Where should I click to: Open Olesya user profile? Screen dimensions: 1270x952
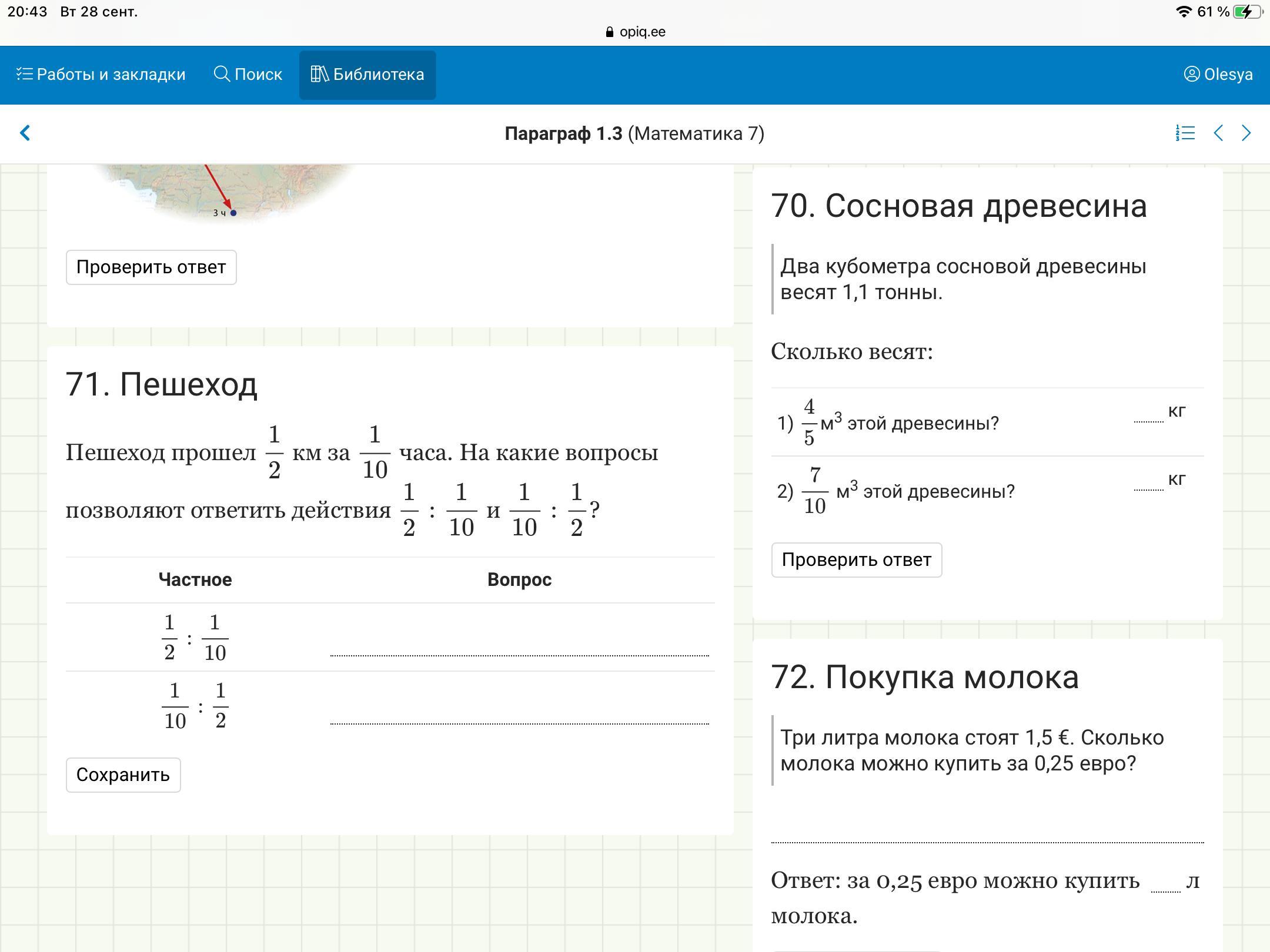[x=1218, y=75]
